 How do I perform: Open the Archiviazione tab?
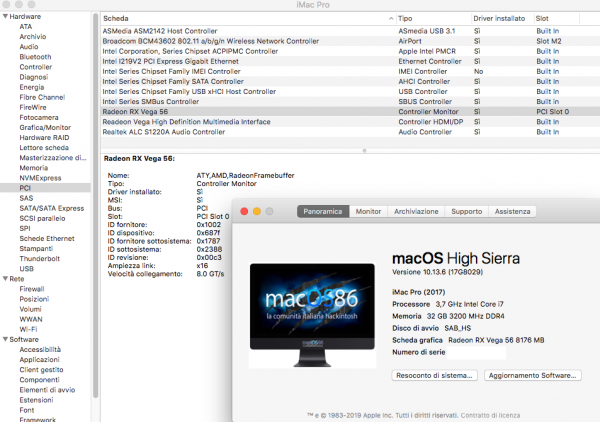pos(416,211)
